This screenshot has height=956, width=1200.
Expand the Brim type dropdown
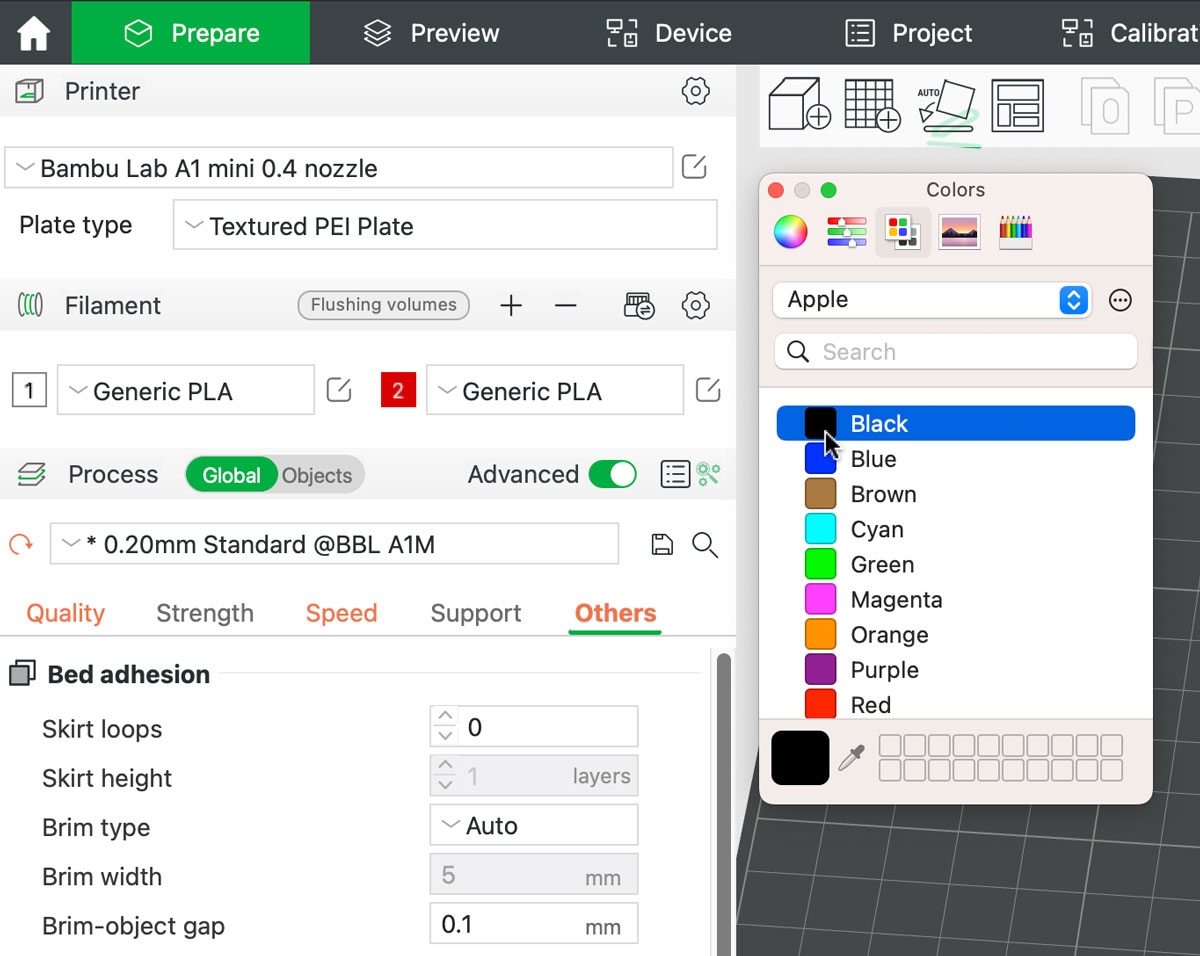pos(534,826)
